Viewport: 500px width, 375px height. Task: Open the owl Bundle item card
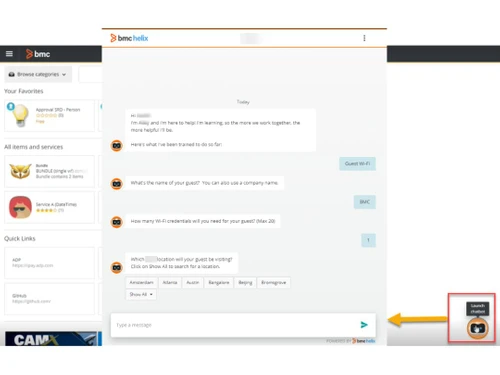(49, 171)
